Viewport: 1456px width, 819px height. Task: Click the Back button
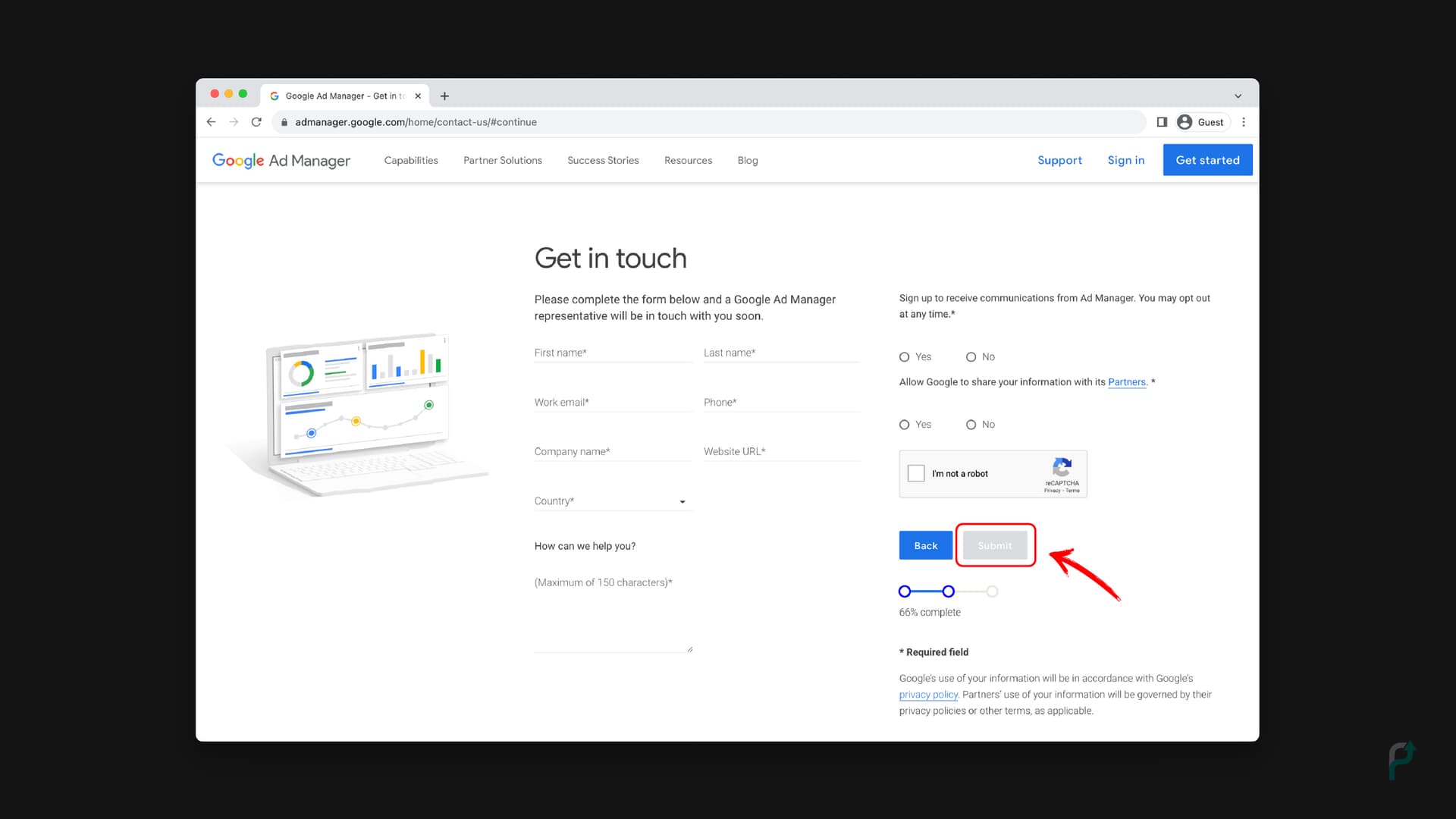[925, 545]
